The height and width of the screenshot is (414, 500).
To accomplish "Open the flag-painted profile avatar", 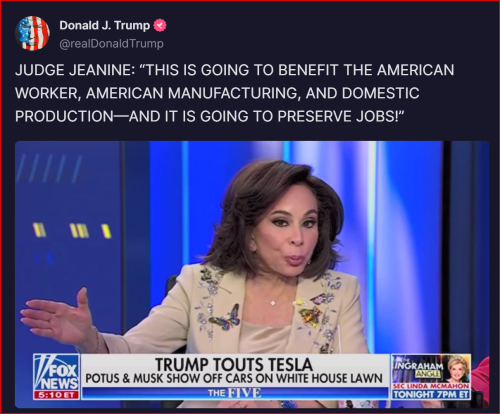I will [32, 33].
